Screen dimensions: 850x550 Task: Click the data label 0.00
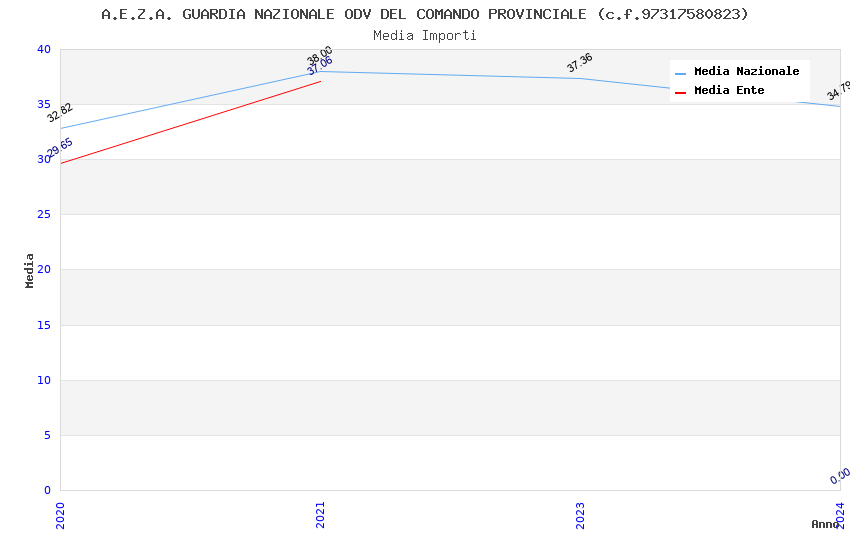coord(840,476)
